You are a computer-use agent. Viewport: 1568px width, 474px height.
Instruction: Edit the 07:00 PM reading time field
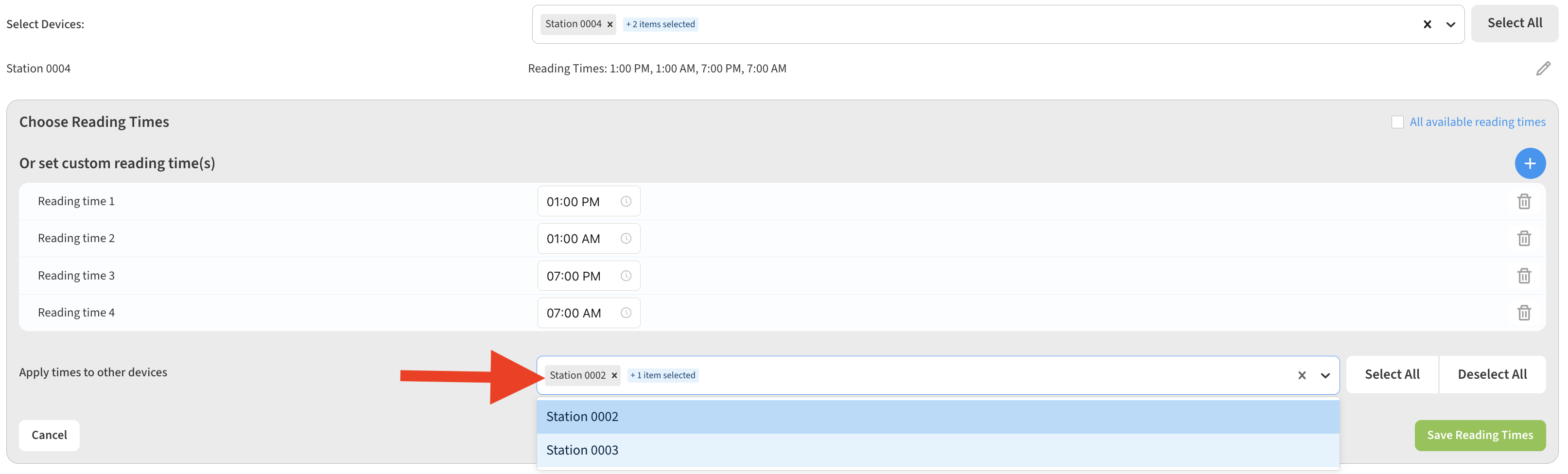tap(574, 276)
